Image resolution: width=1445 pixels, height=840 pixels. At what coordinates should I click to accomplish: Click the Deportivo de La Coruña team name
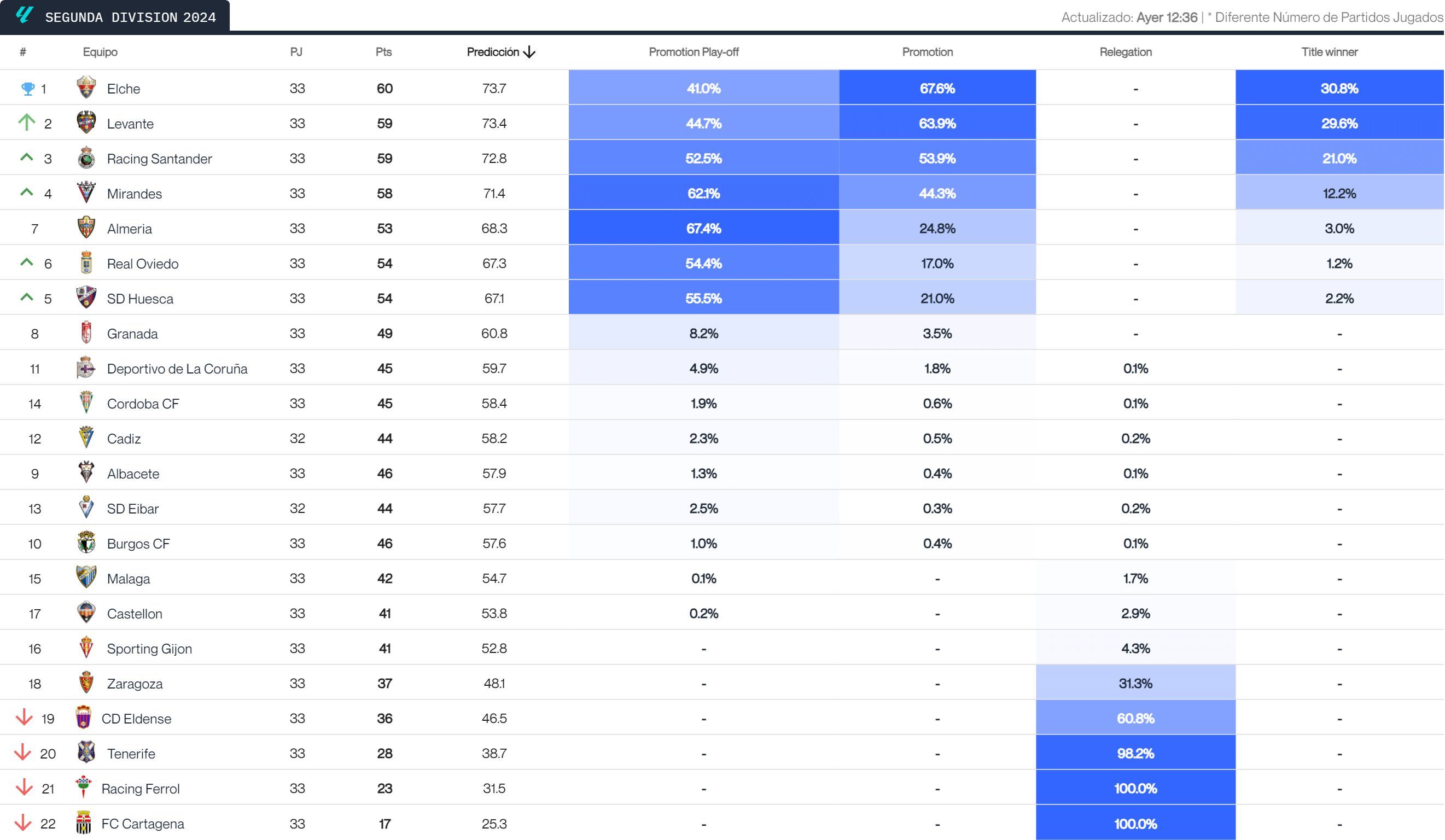(x=177, y=368)
